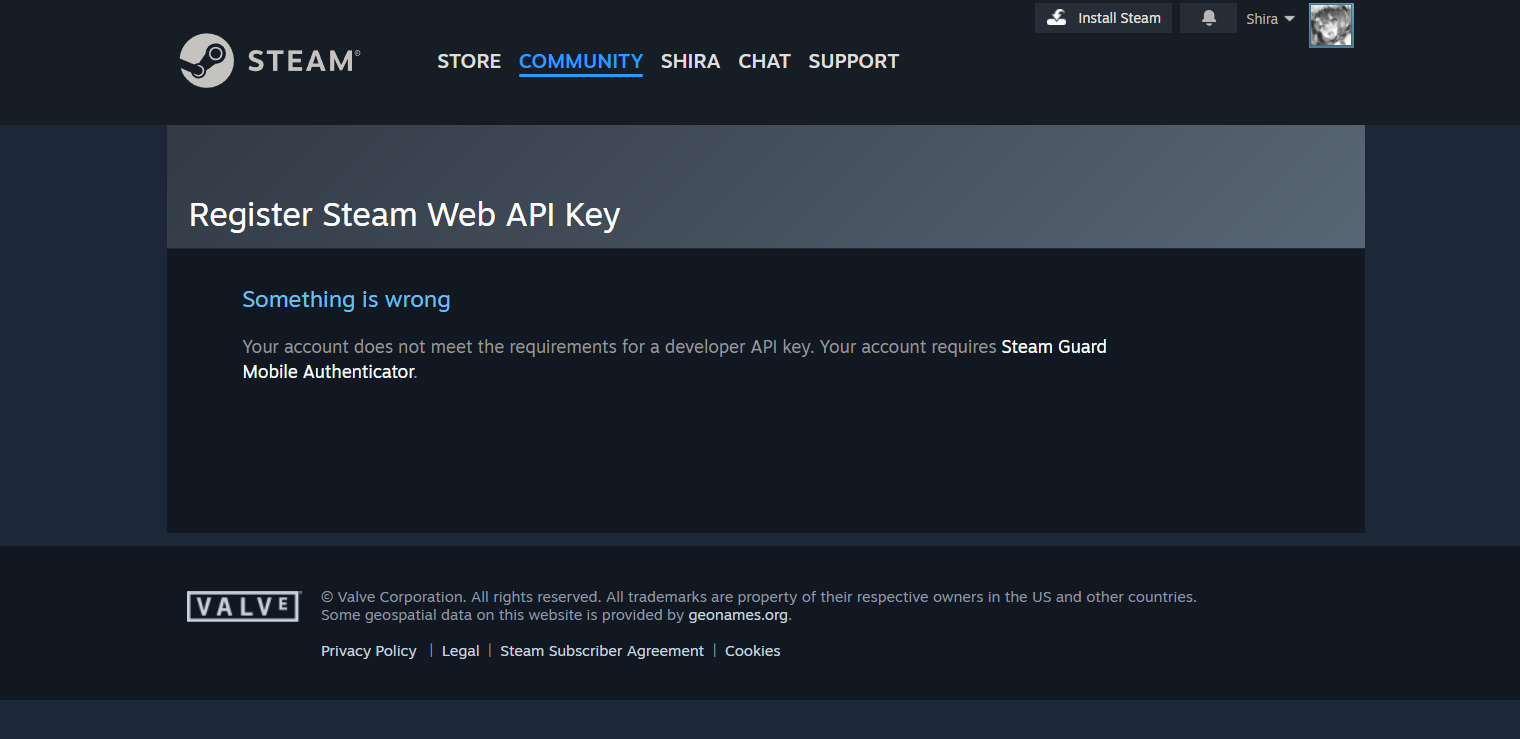Click the Valve logo in footer
This screenshot has height=739, width=1520.
pyautogui.click(x=244, y=606)
